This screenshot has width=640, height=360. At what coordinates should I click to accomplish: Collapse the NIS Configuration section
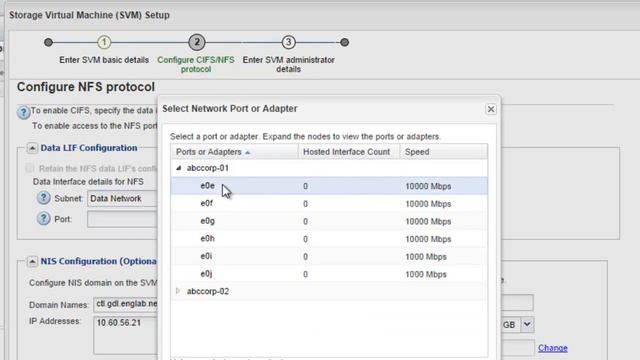[32, 261]
